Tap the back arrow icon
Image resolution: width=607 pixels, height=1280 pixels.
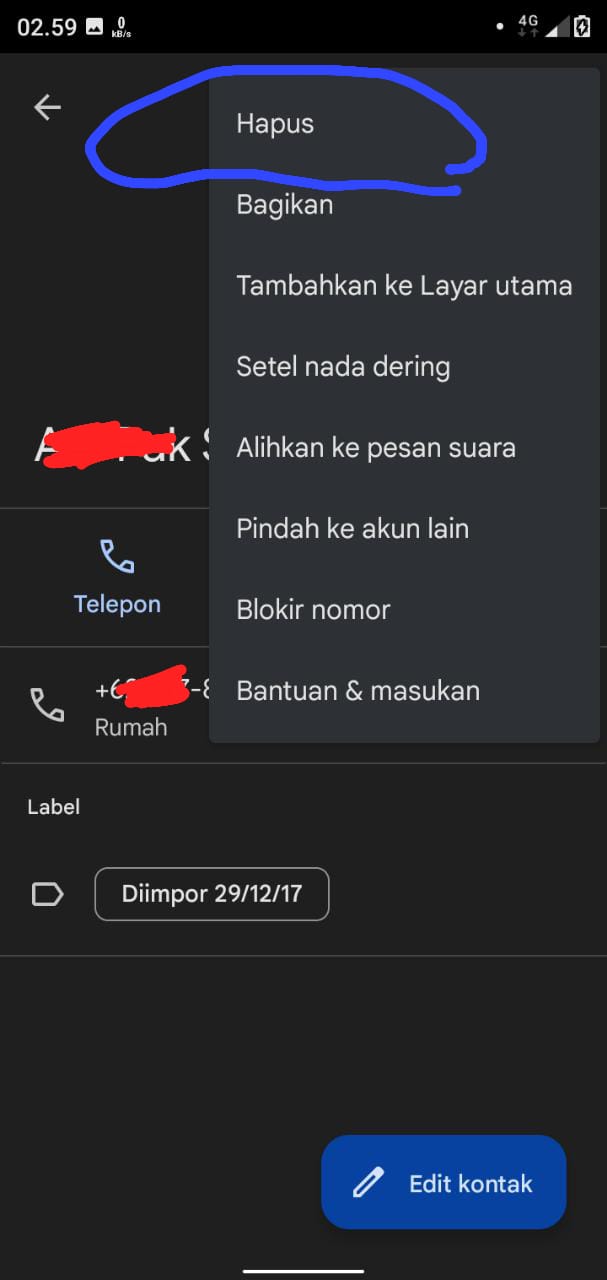[x=47, y=107]
